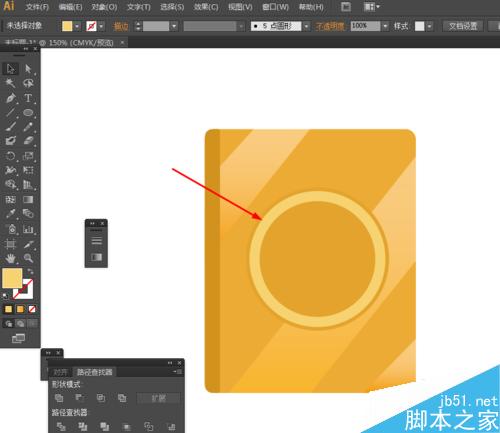Screen dimensions: 500x433
Task: Click the 扩展 button in Pathfinder
Action: [x=159, y=398]
